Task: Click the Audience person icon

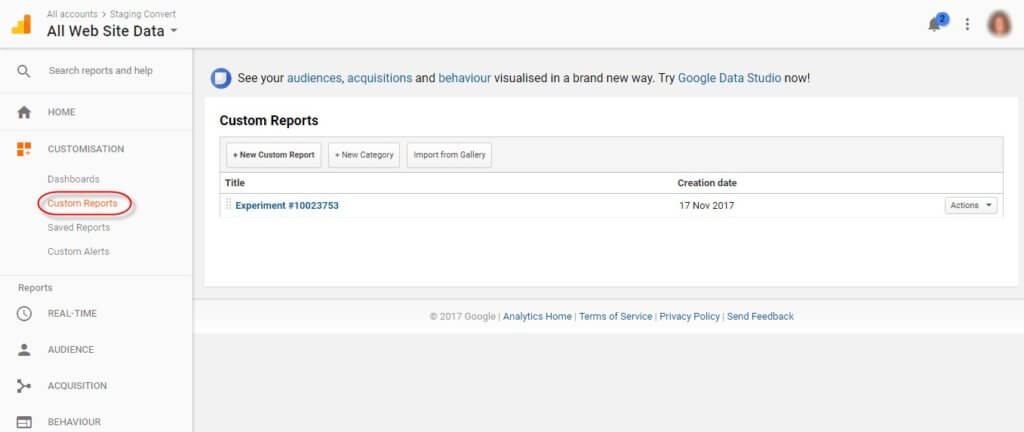Action: coord(24,350)
